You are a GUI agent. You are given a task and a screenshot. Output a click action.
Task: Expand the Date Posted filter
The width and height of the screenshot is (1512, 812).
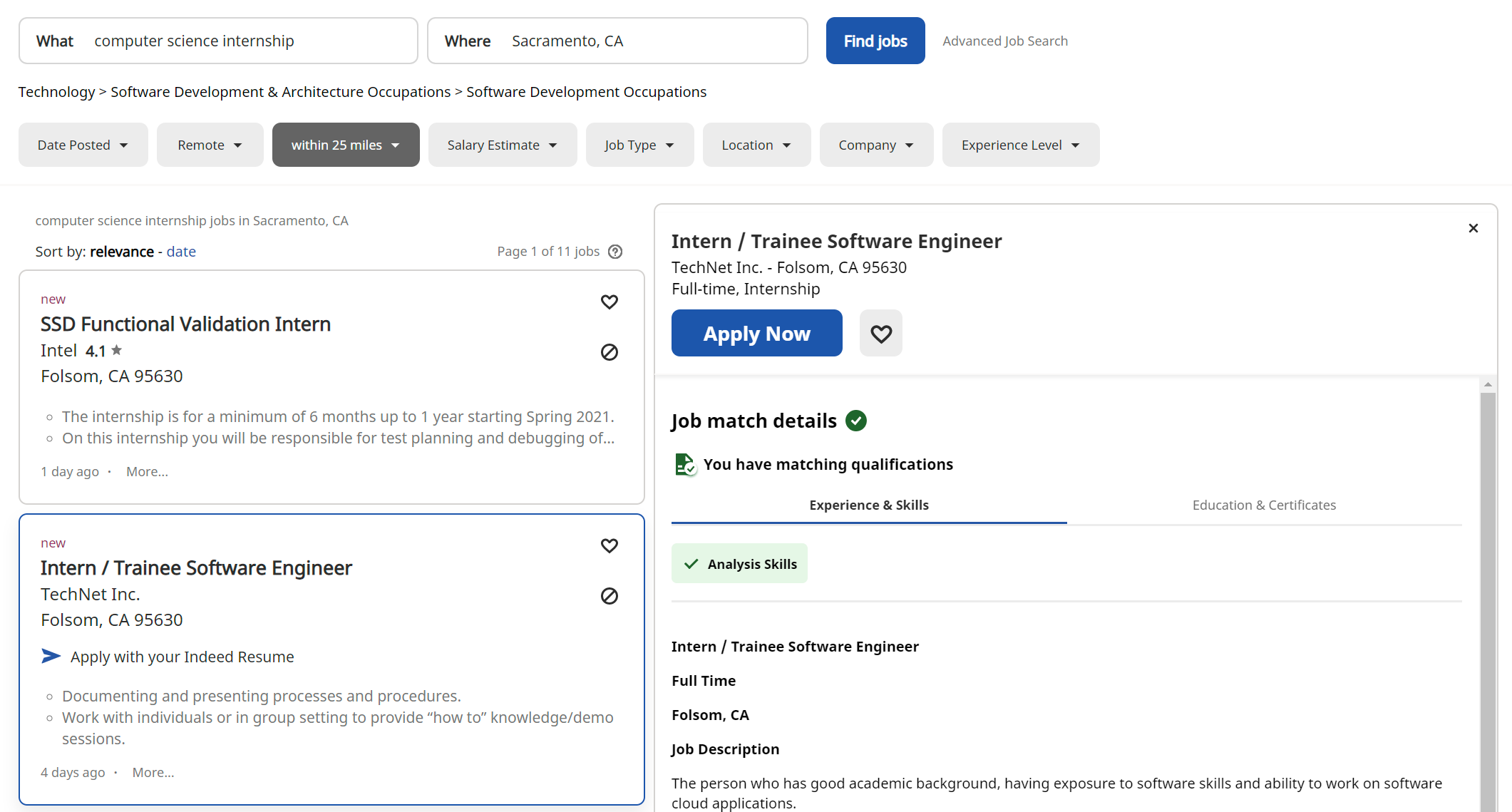(x=83, y=145)
